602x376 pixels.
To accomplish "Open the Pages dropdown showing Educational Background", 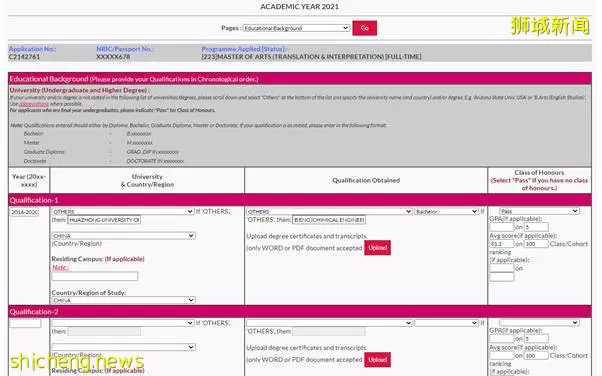I will click(x=296, y=28).
